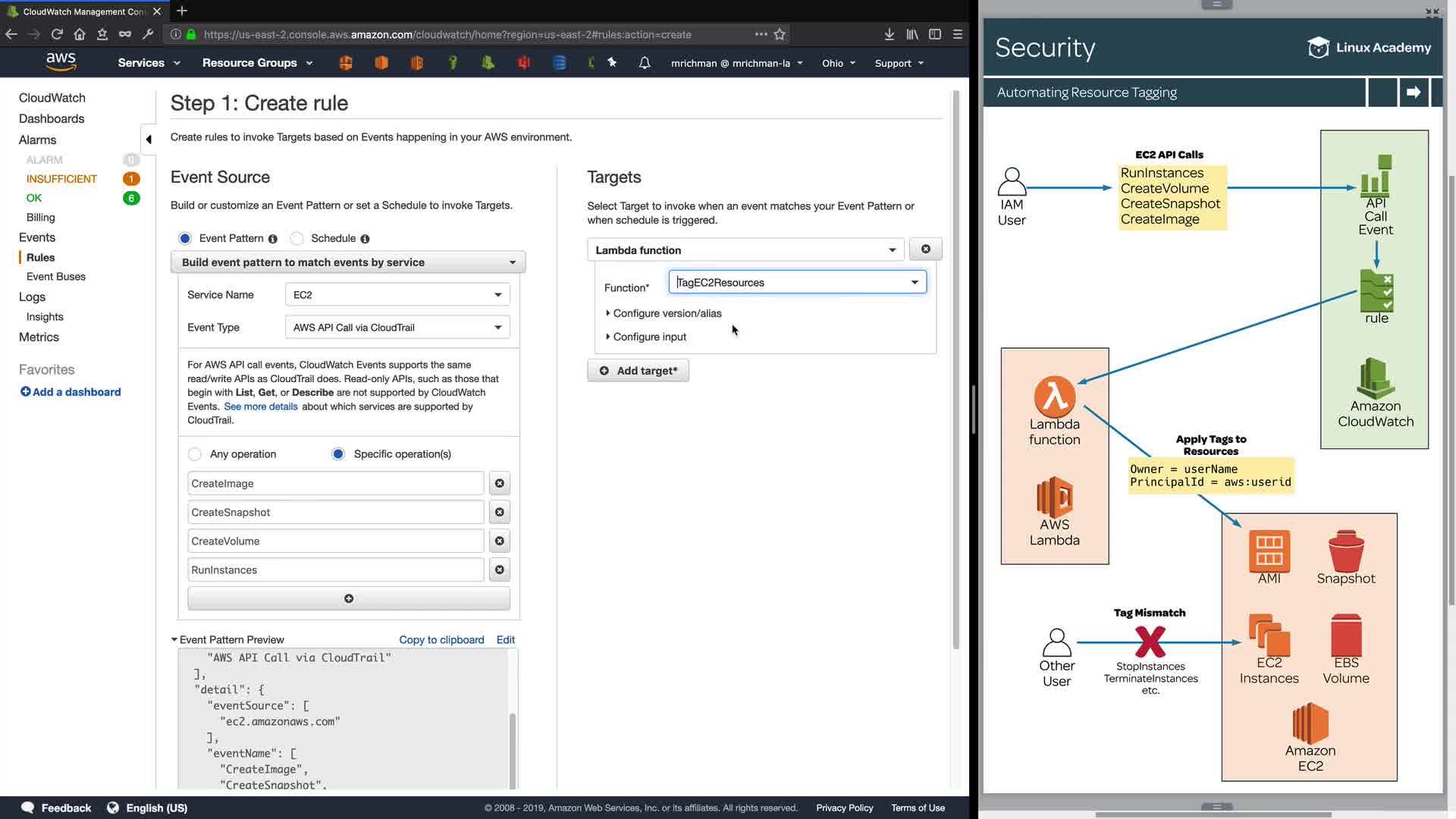Click the next slide arrow icon
This screenshot has width=1456, height=819.
coord(1413,93)
